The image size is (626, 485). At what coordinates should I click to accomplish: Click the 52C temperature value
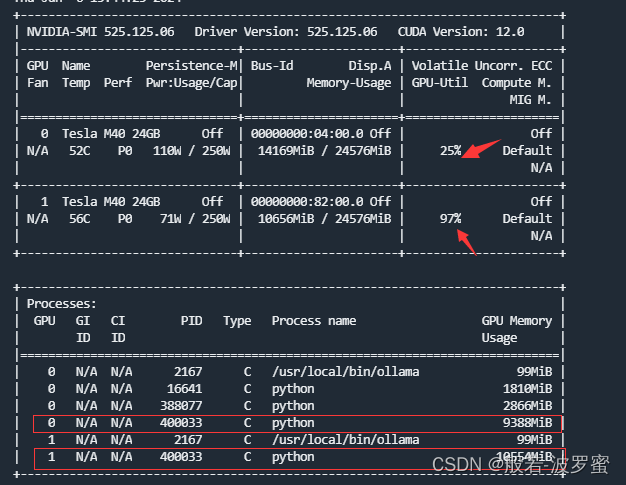pyautogui.click(x=79, y=151)
